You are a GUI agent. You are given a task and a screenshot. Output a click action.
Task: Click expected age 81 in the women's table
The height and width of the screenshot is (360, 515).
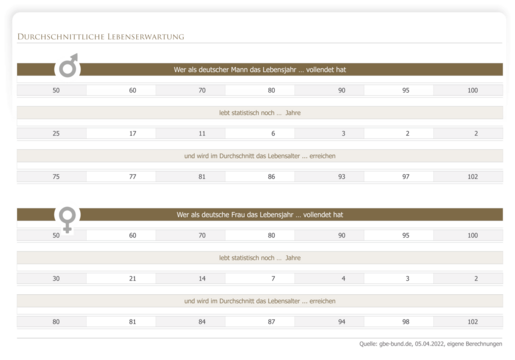(133, 322)
